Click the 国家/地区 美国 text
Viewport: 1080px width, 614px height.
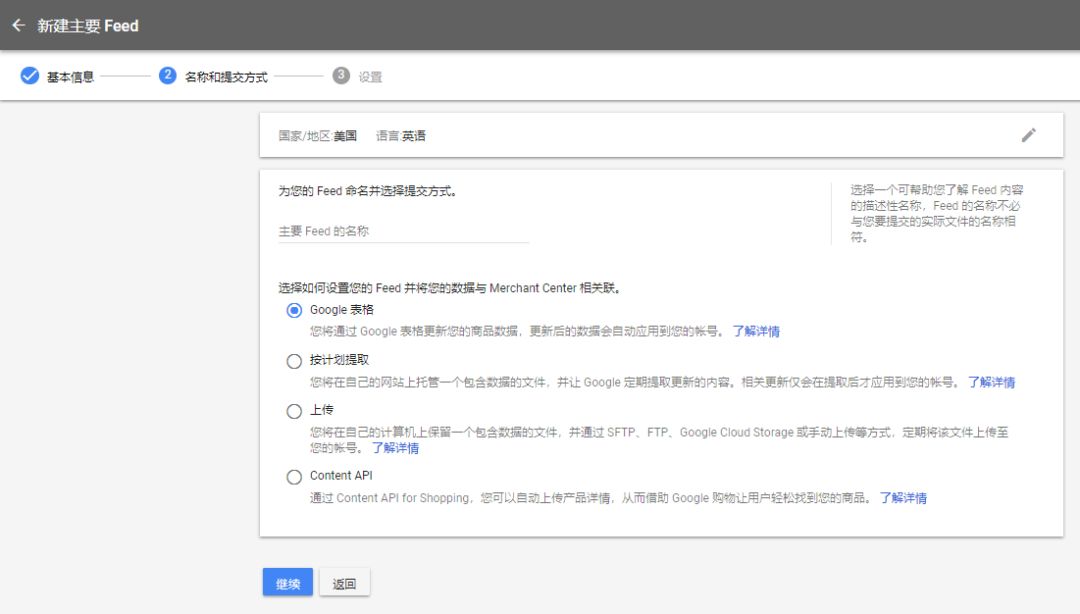312,135
